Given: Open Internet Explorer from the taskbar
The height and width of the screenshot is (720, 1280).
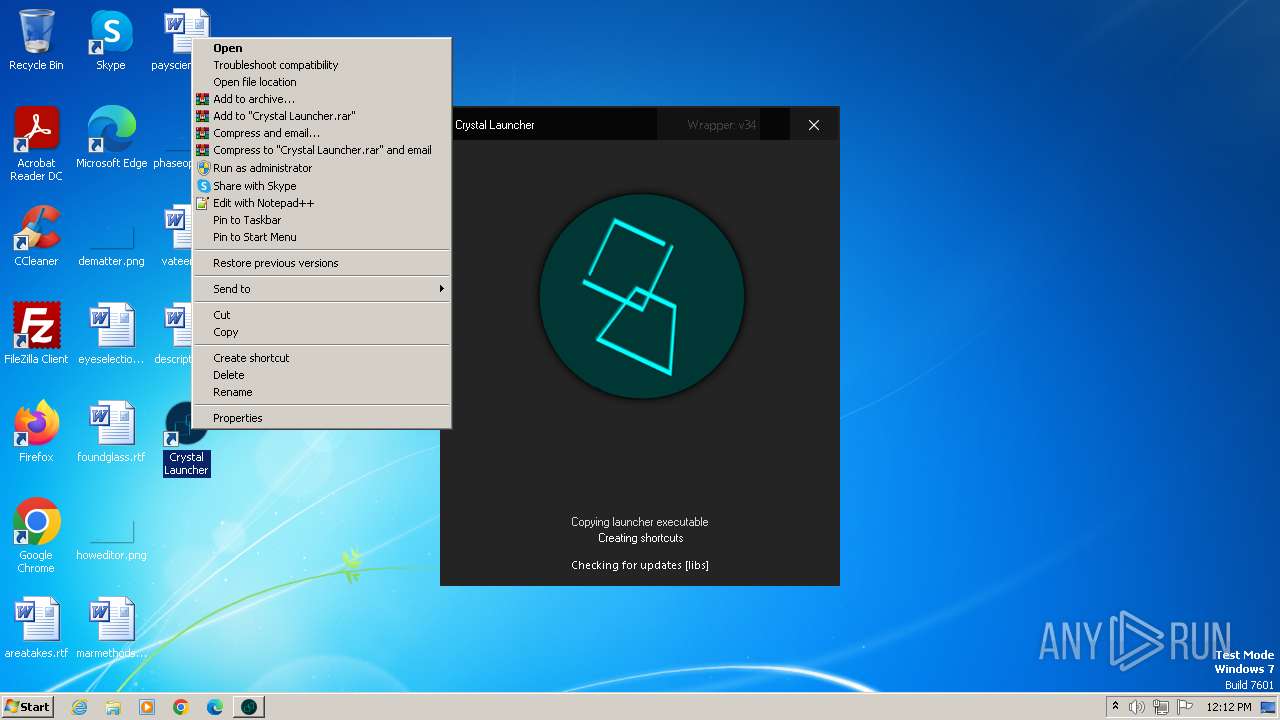Looking at the screenshot, I should 80,707.
